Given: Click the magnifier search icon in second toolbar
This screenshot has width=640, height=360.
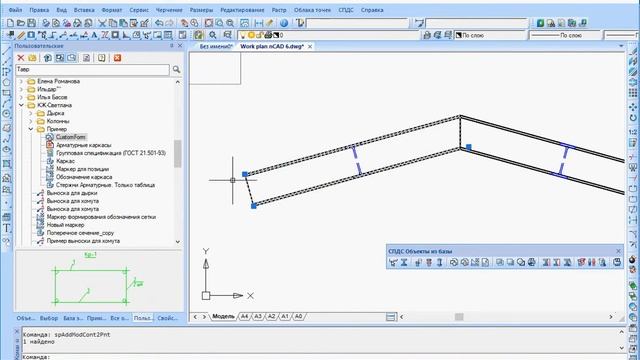Looking at the screenshot, I should point(212,36).
